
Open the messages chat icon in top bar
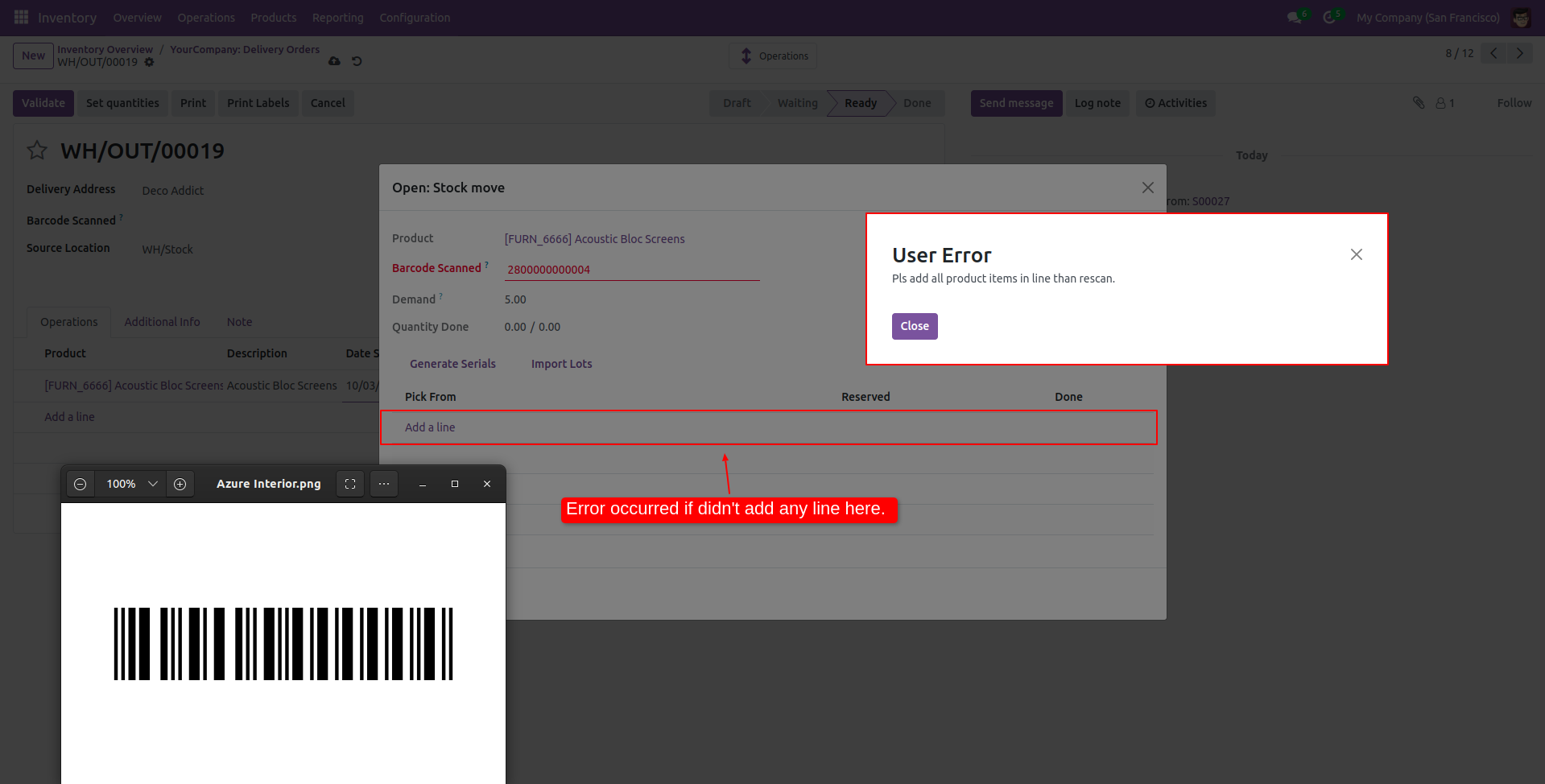[1295, 17]
